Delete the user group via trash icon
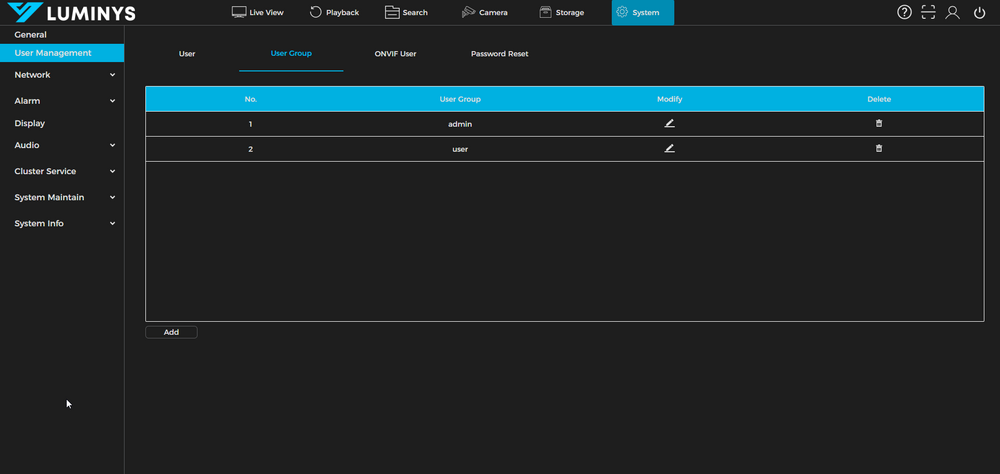The width and height of the screenshot is (1000, 474). pos(879,148)
